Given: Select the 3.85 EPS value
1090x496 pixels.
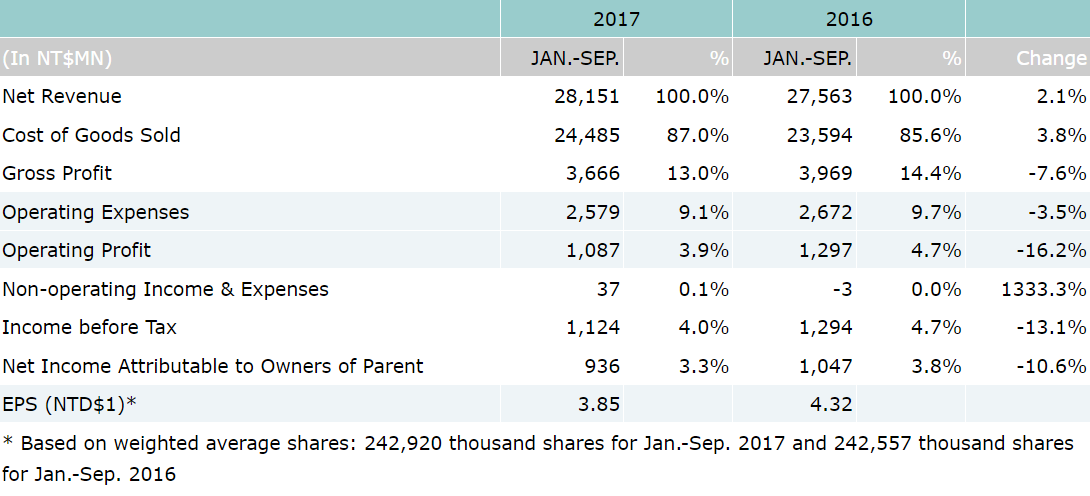Looking at the screenshot, I should (600, 404).
